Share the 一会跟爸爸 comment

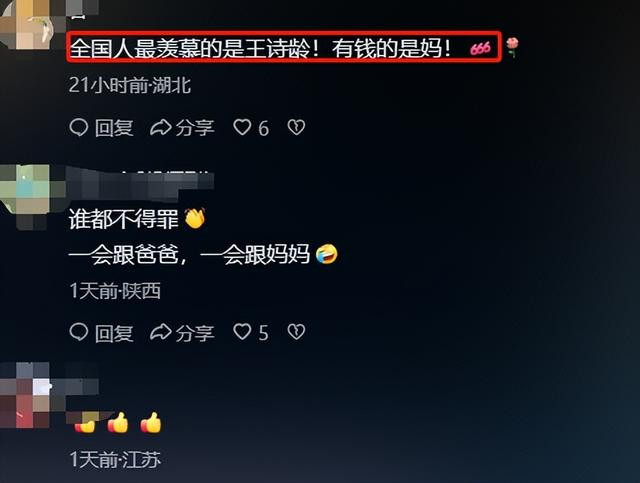coord(182,332)
